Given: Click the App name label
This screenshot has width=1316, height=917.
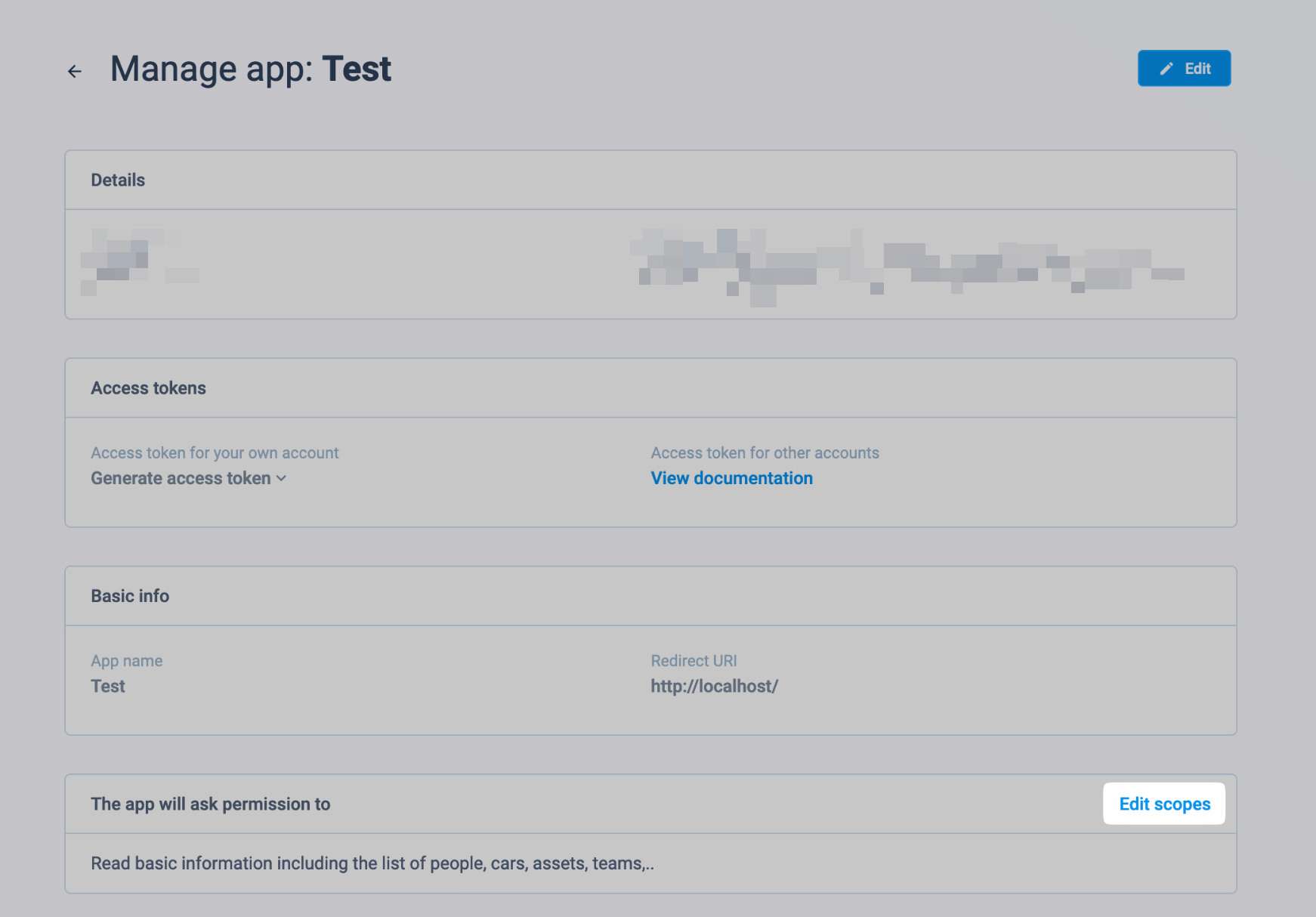Looking at the screenshot, I should tap(126, 661).
